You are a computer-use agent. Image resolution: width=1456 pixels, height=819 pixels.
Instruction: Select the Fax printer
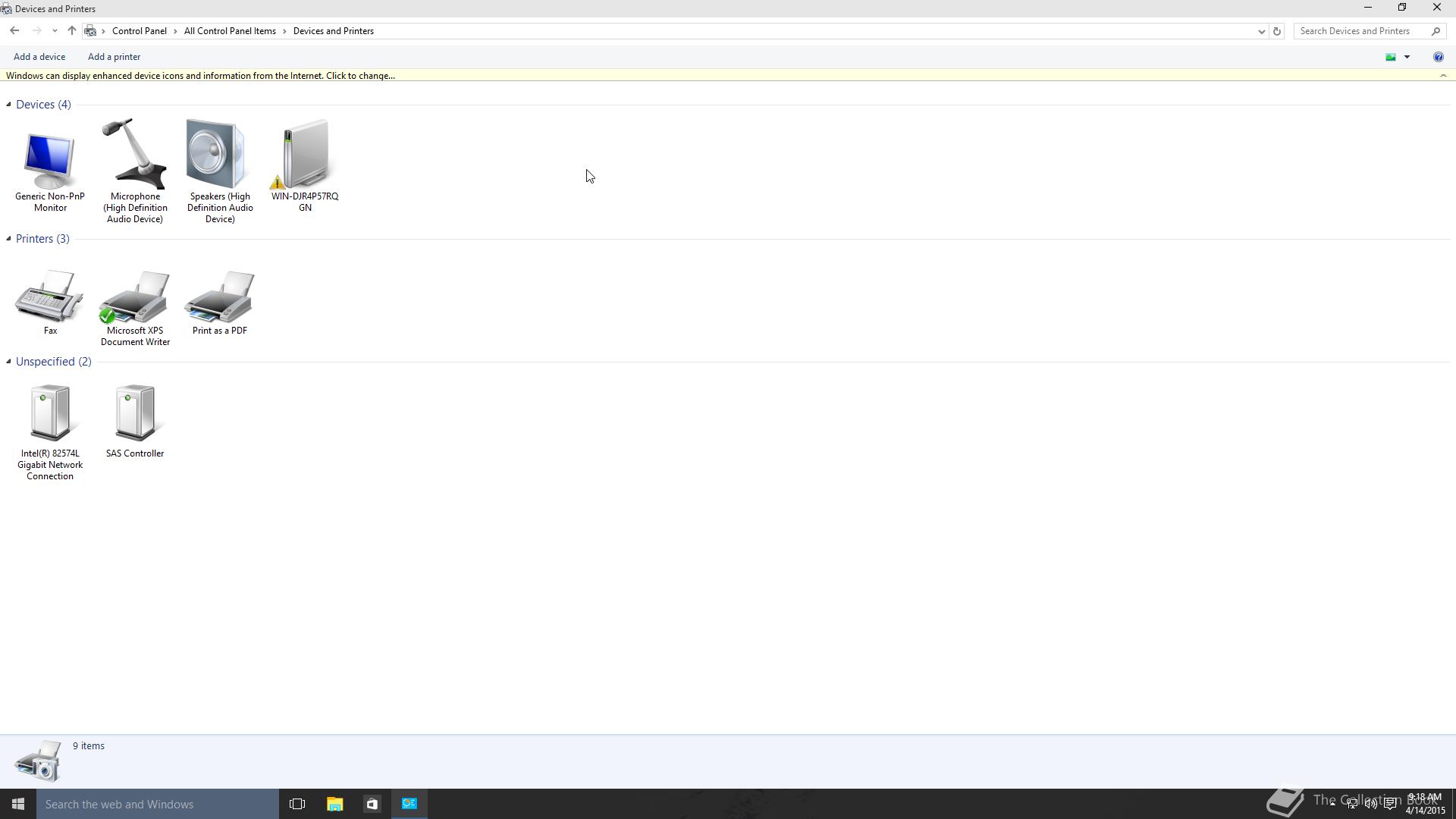click(50, 302)
